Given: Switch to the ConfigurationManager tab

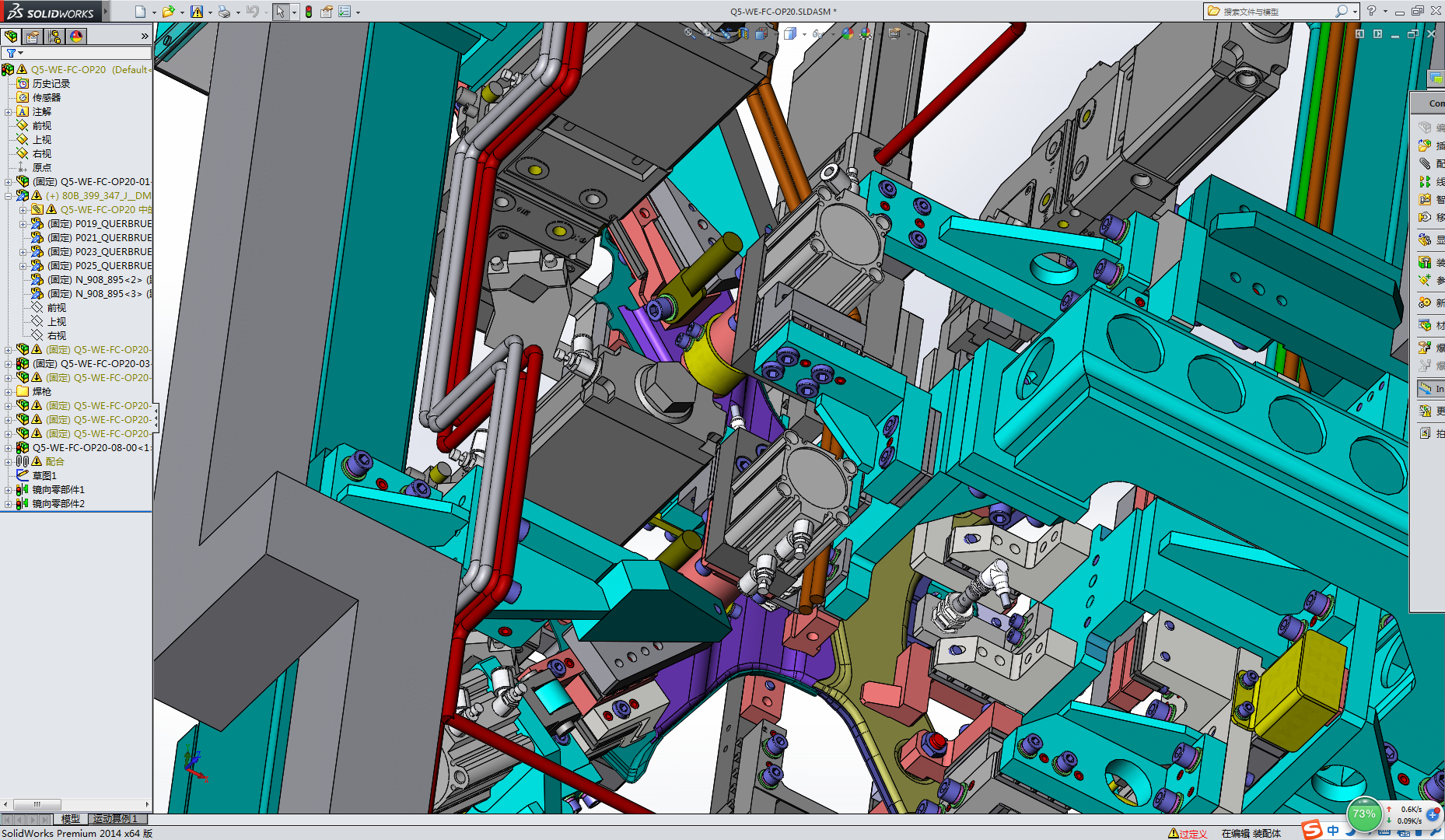Looking at the screenshot, I should tap(54, 37).
